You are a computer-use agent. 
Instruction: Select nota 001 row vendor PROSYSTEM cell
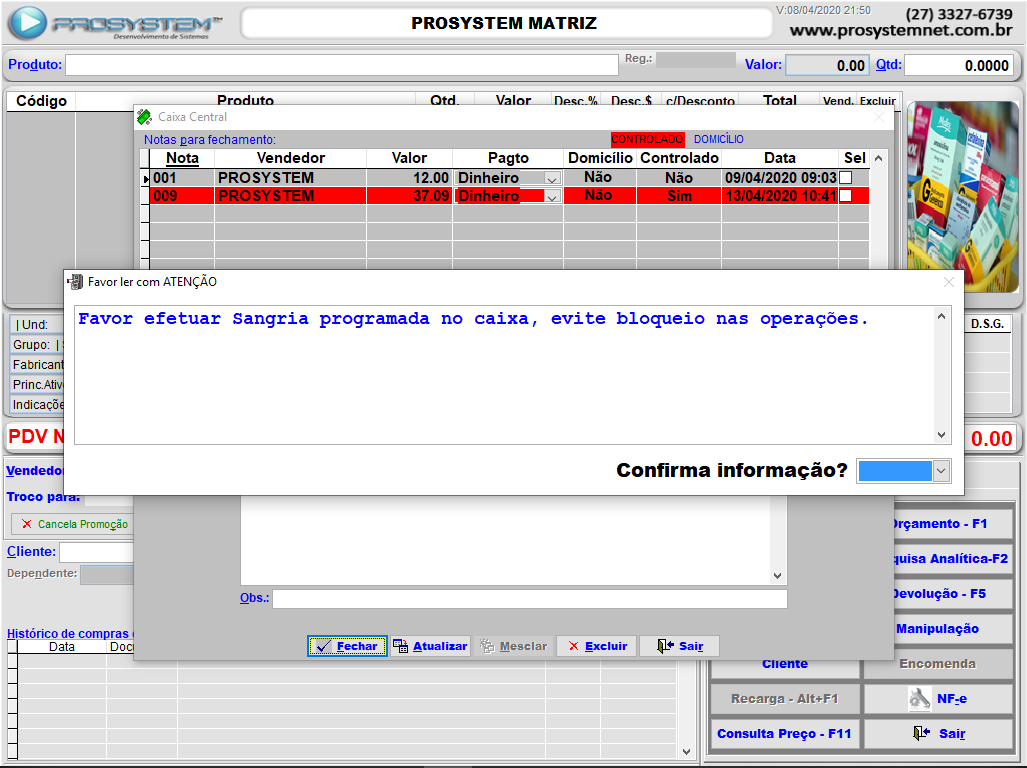point(291,178)
